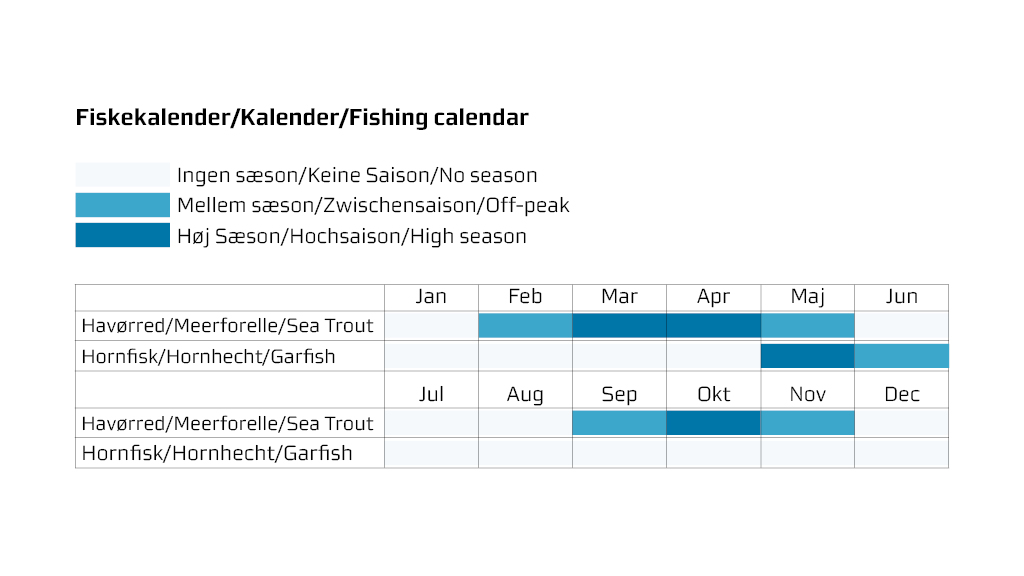Select the Sea Trout Okt high season cell
1024x576 pixels.
(714, 423)
